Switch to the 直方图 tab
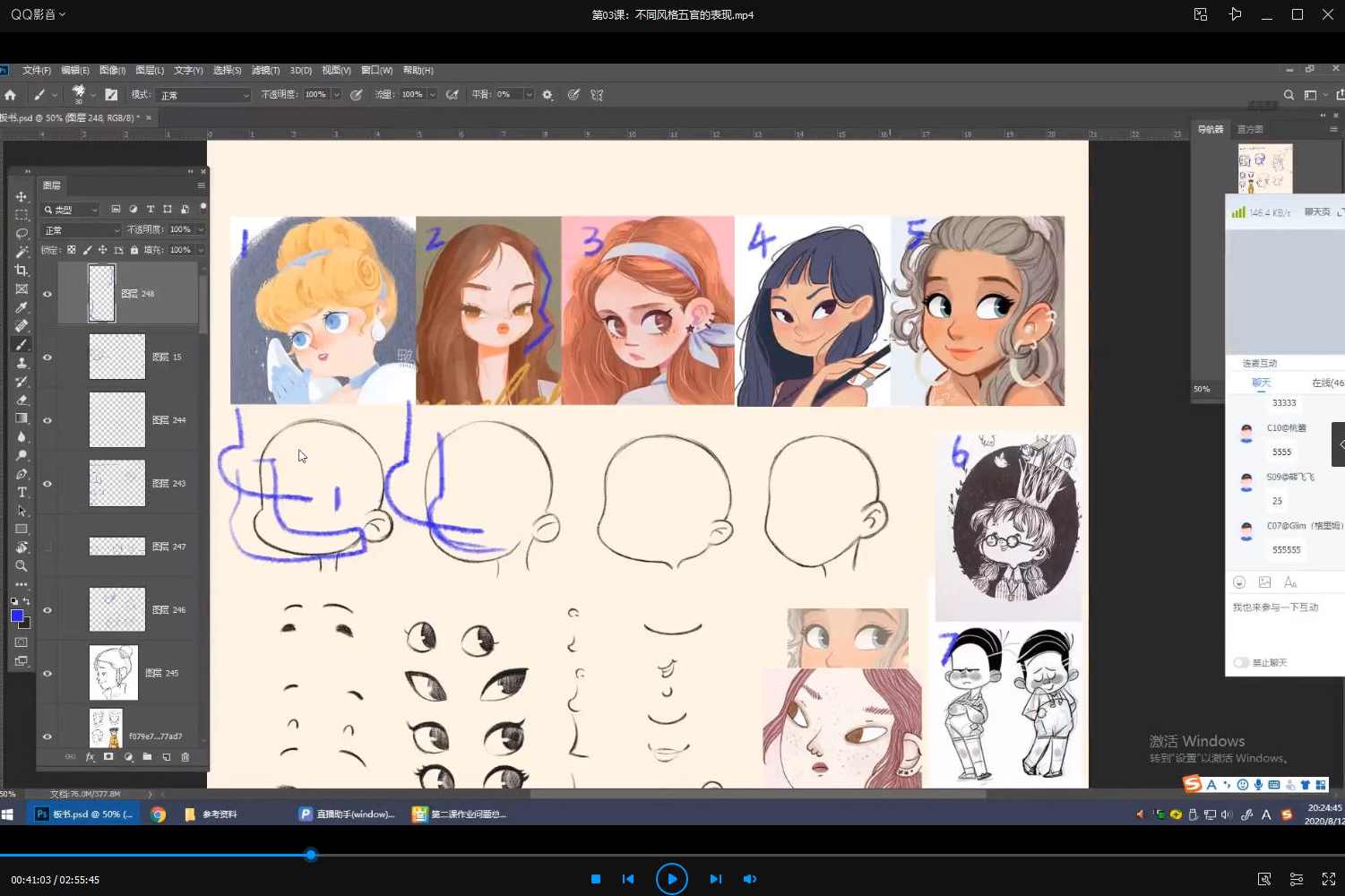1345x896 pixels. [1250, 130]
